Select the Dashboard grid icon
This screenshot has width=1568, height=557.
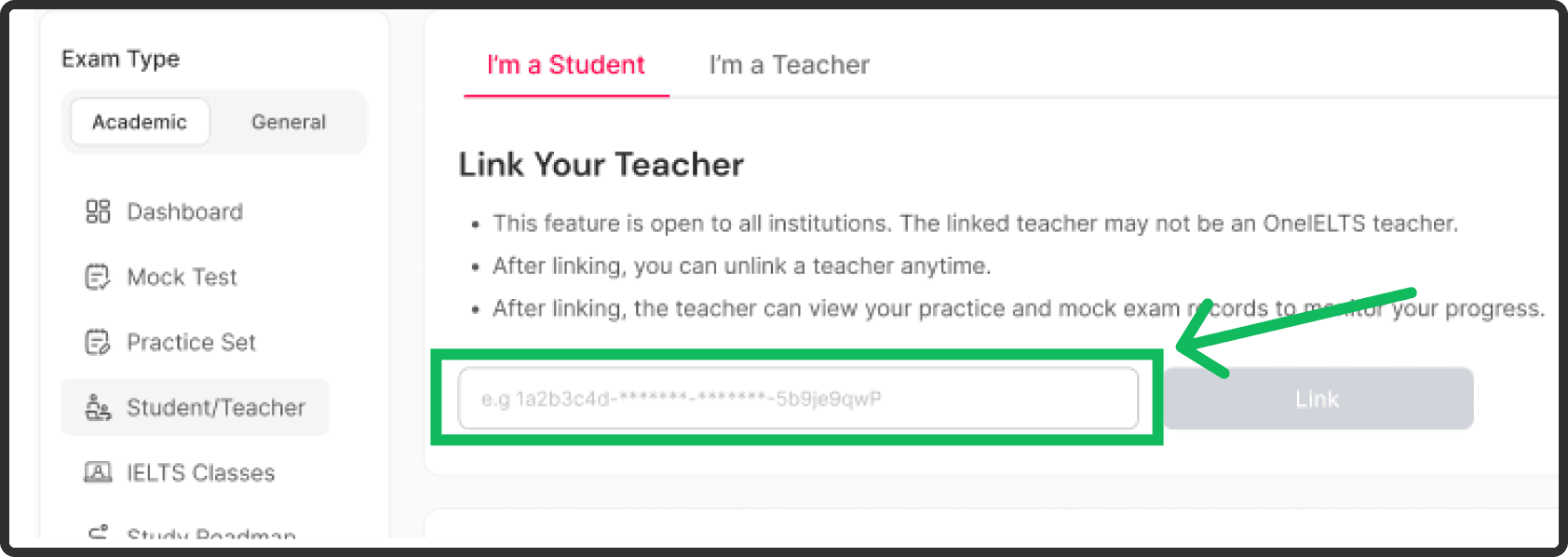98,211
